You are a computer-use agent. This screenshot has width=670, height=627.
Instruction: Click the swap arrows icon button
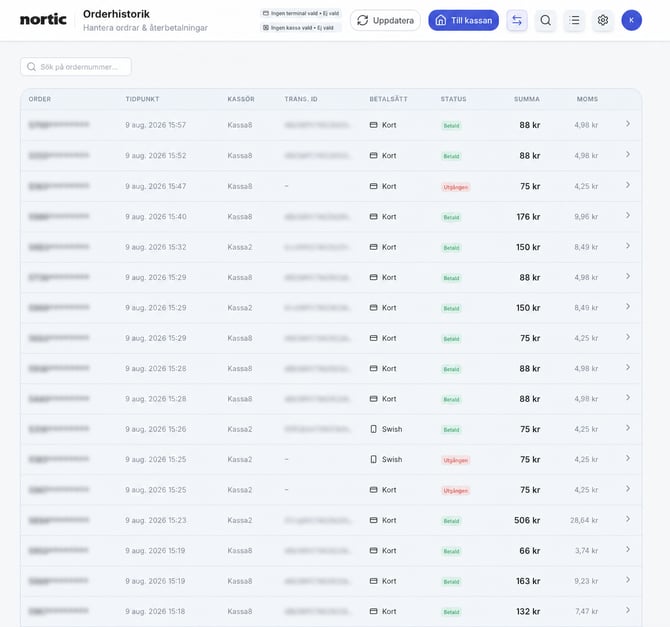coord(517,20)
